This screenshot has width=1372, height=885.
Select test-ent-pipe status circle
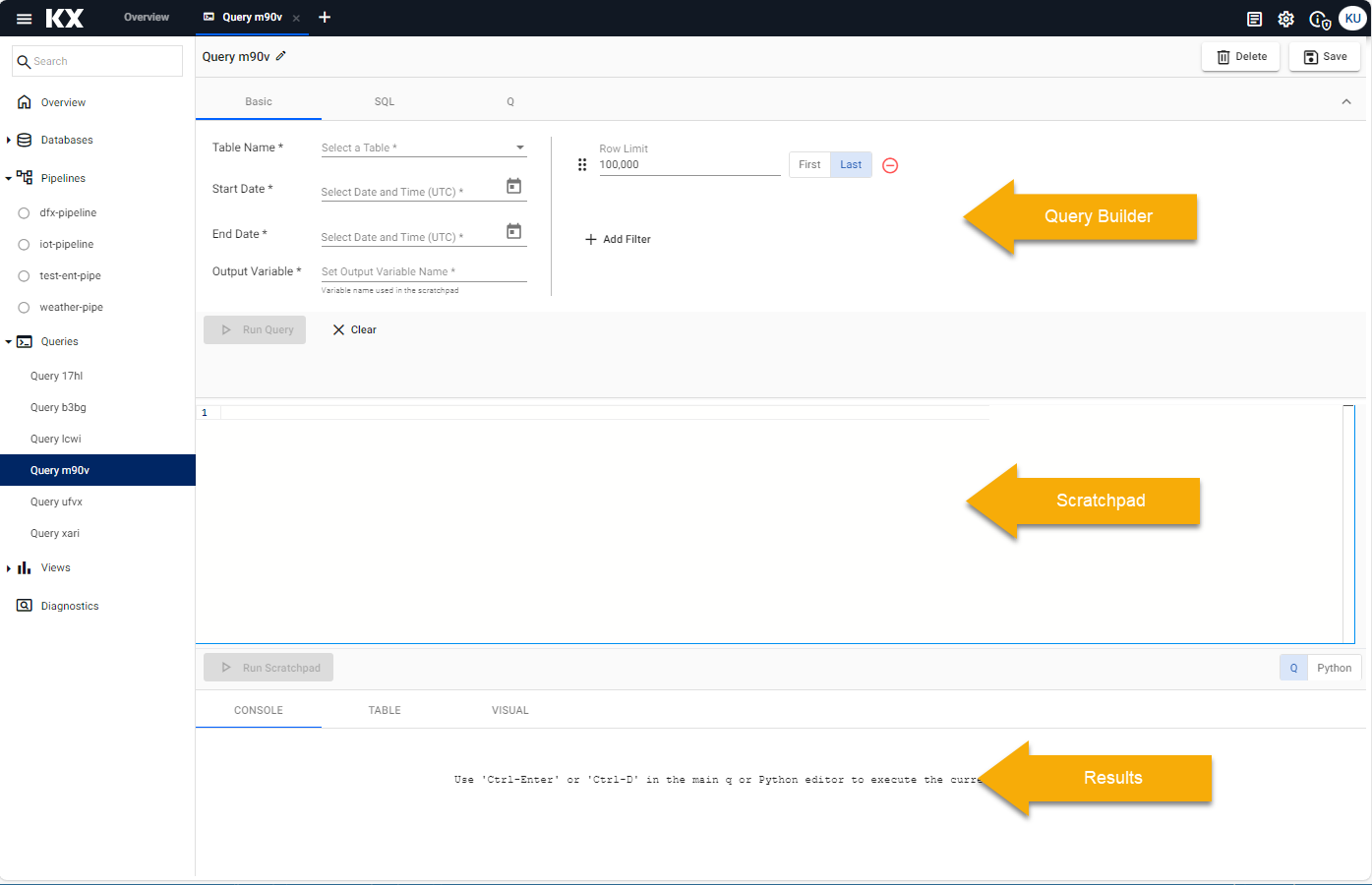pos(24,275)
